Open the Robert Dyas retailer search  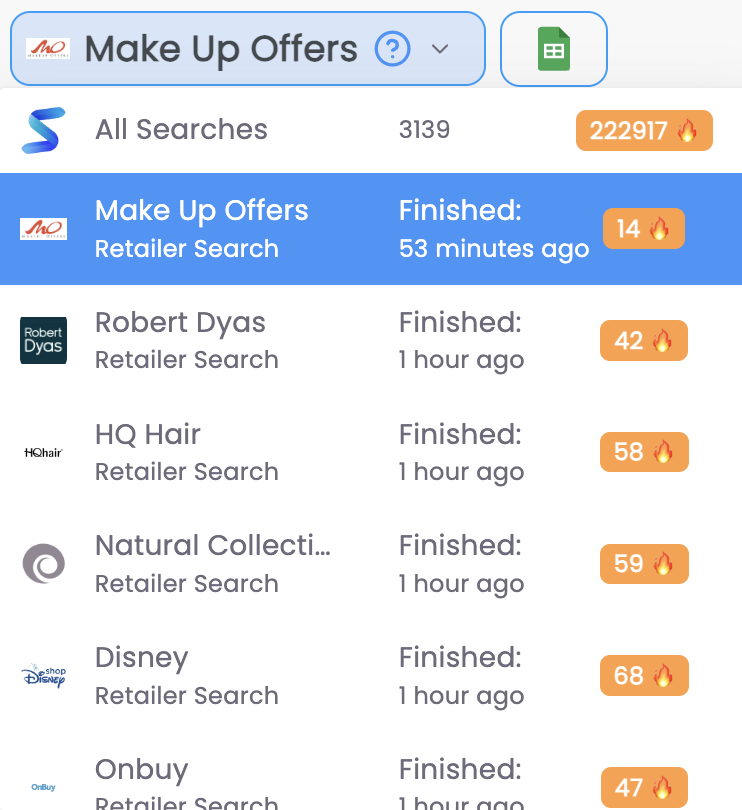pyautogui.click(x=371, y=340)
